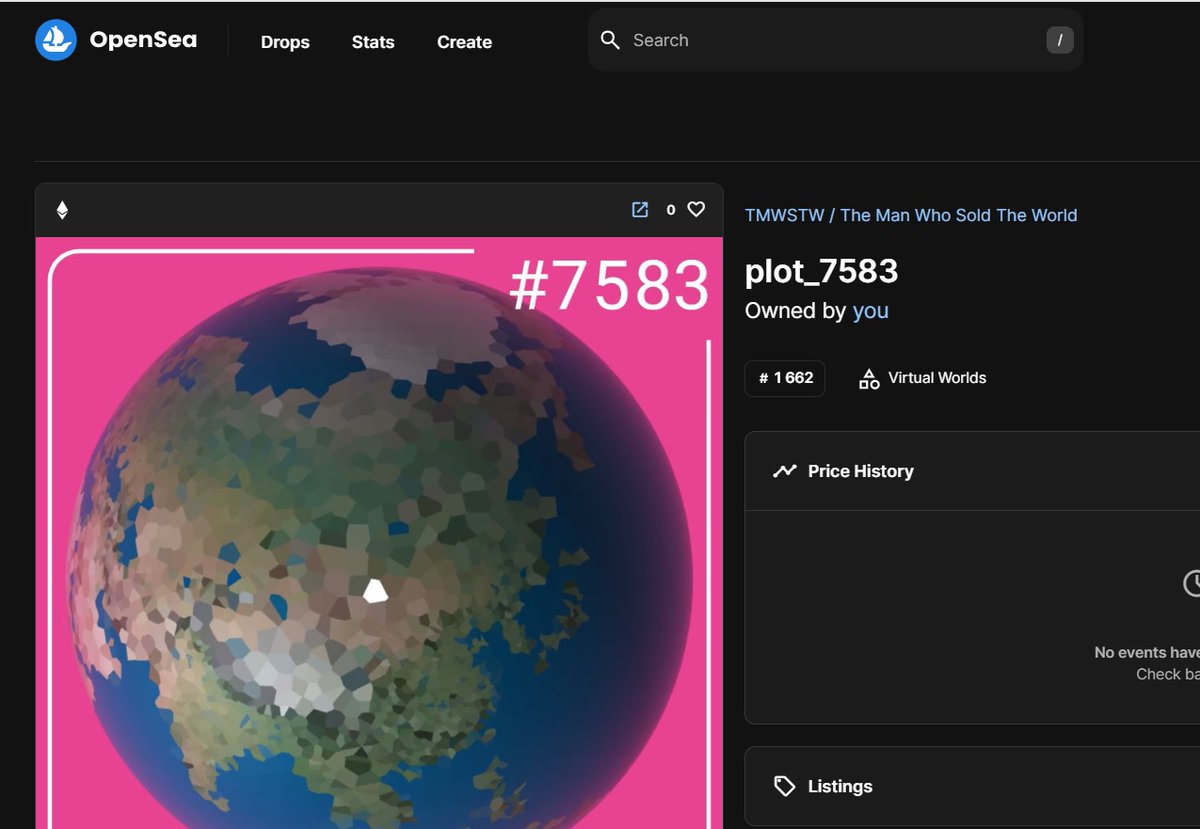Click the Ethereum chain icon
Viewport: 1200px width, 829px height.
click(62, 210)
